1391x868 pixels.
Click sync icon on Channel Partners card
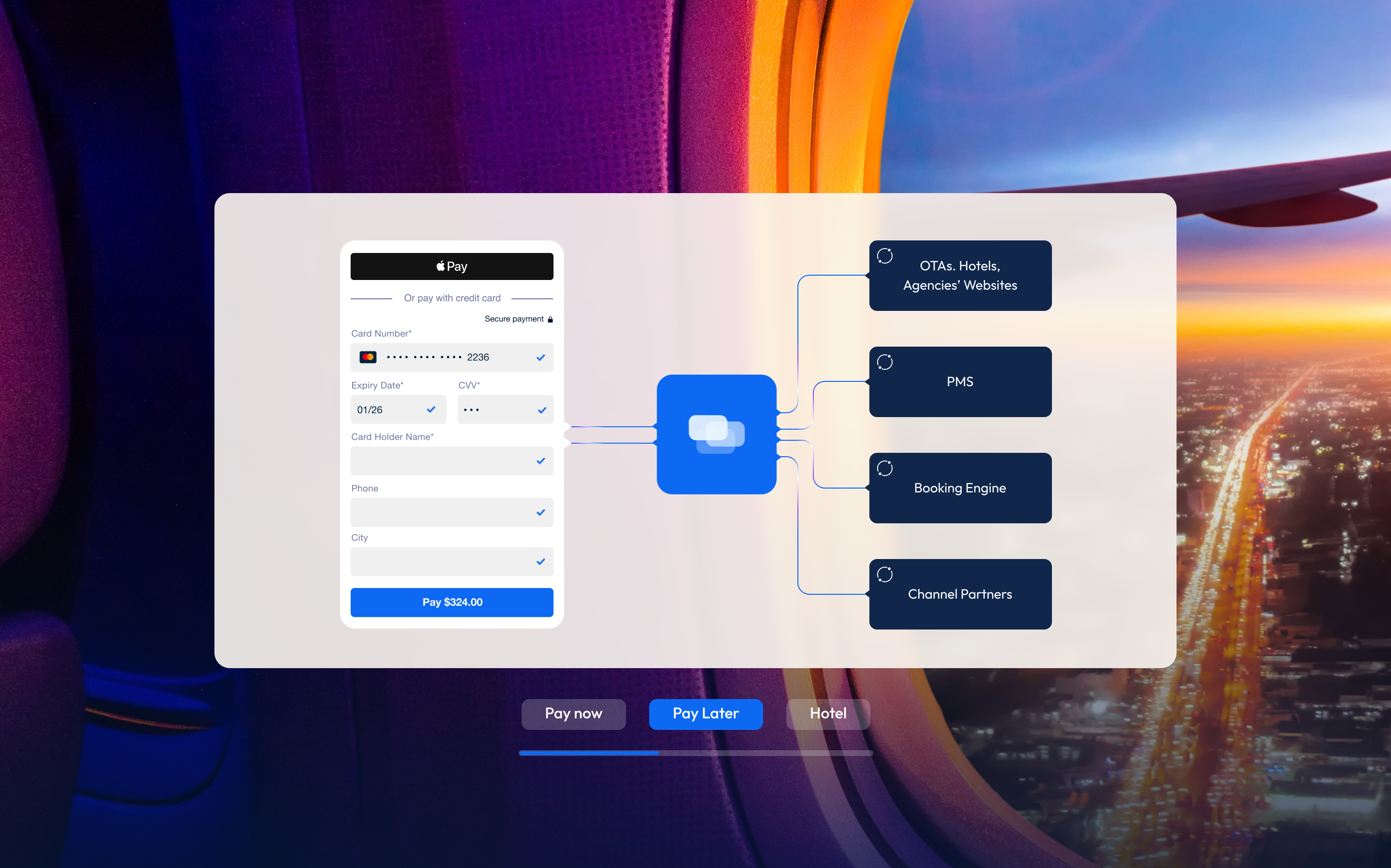point(884,574)
